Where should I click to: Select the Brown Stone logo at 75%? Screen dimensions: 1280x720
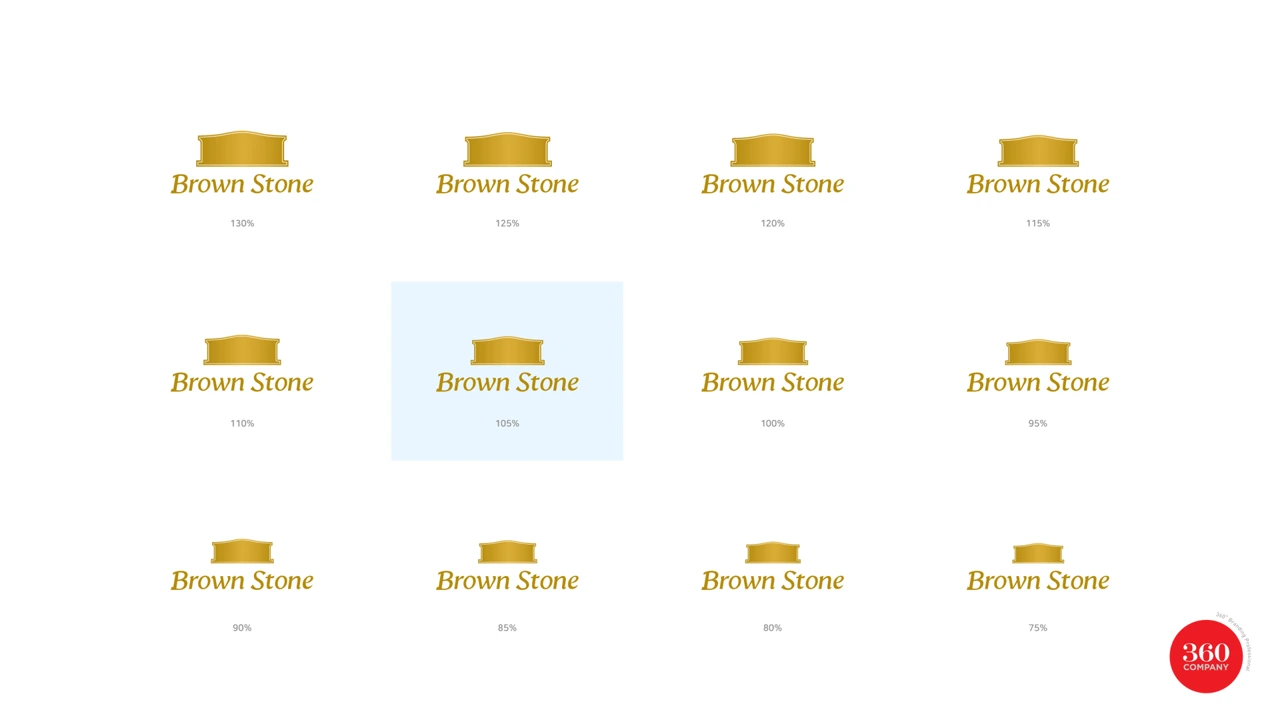pos(1038,568)
